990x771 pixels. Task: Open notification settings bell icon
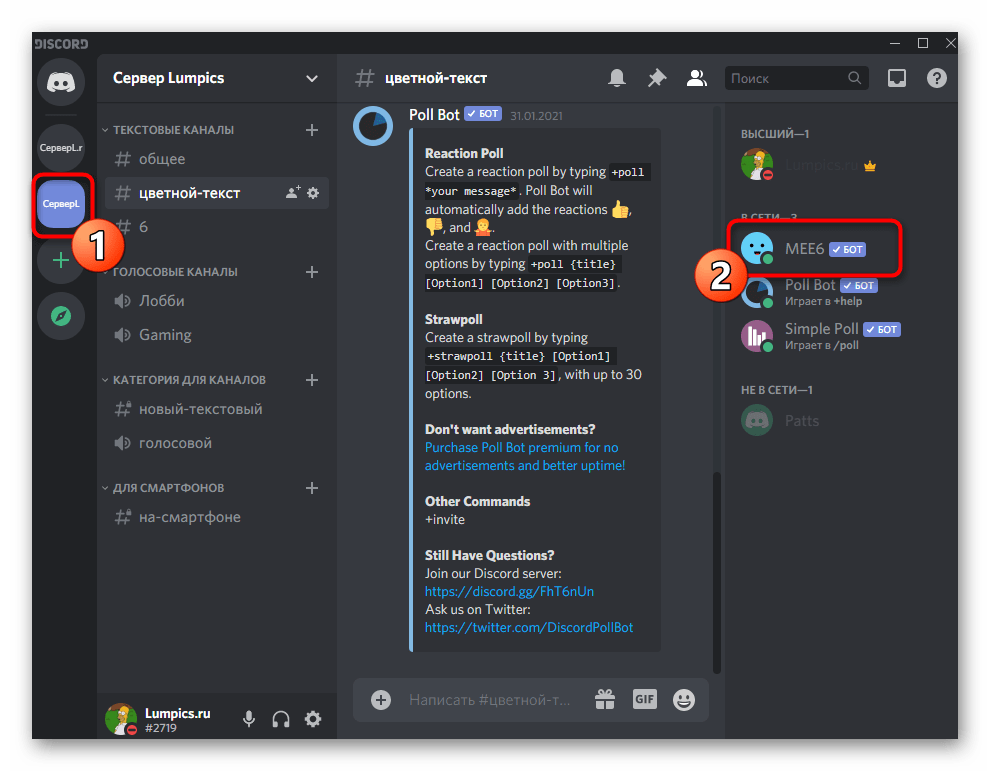coord(618,78)
